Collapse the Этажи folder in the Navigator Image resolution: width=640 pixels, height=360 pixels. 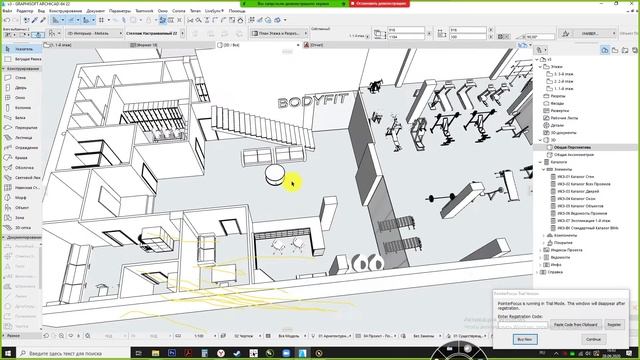click(x=540, y=67)
